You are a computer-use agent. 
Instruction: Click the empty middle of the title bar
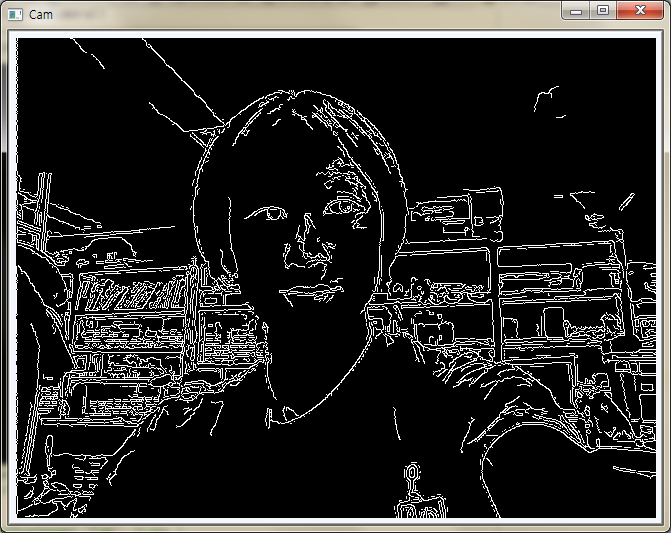point(300,14)
